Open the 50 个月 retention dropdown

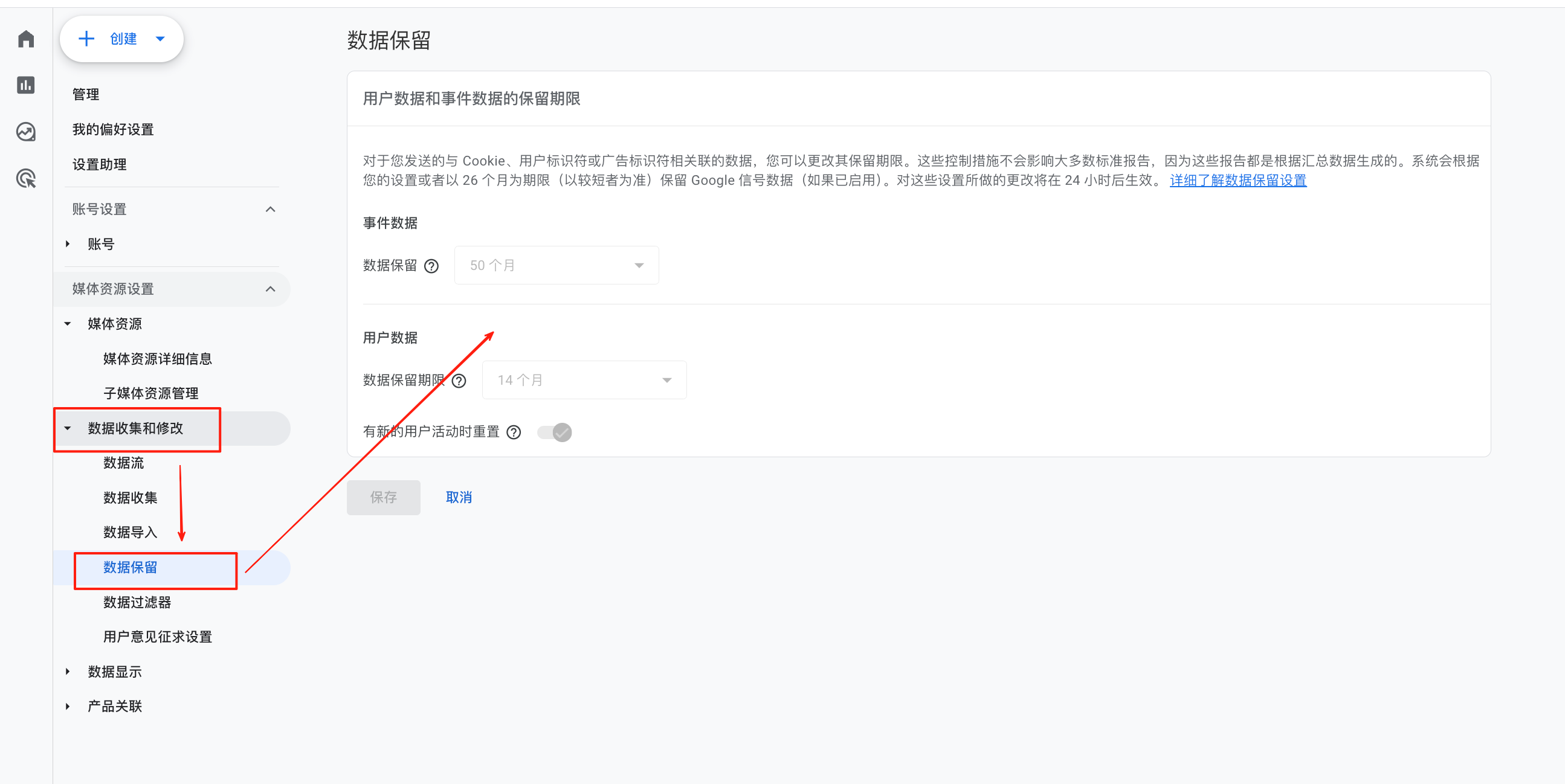point(555,265)
